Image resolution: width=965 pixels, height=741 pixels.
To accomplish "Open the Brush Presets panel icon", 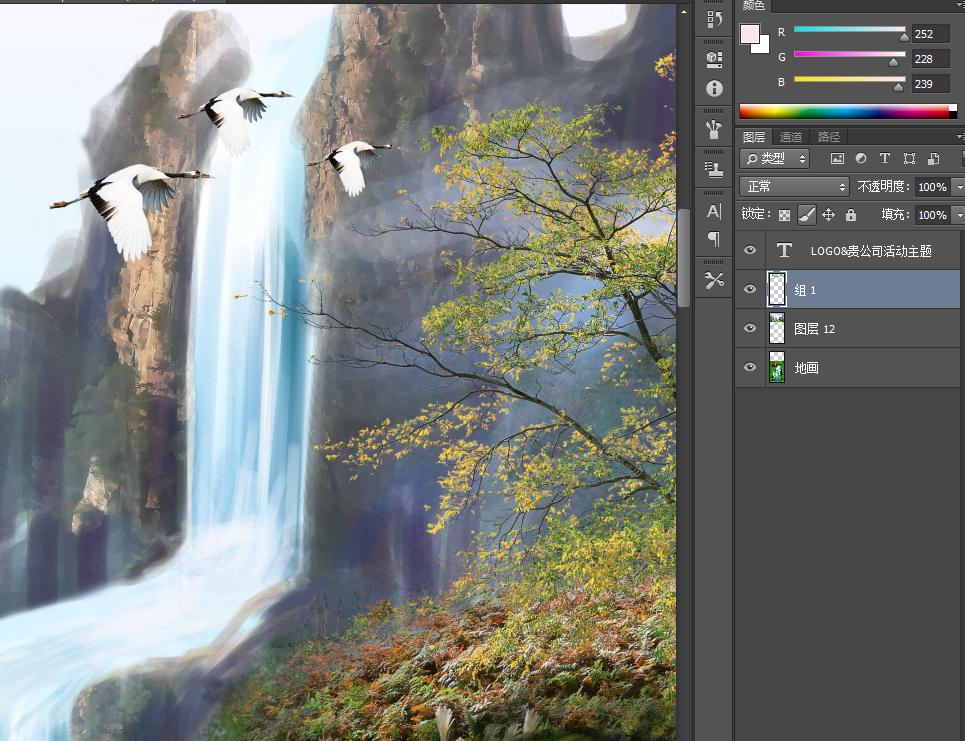I will click(x=714, y=129).
